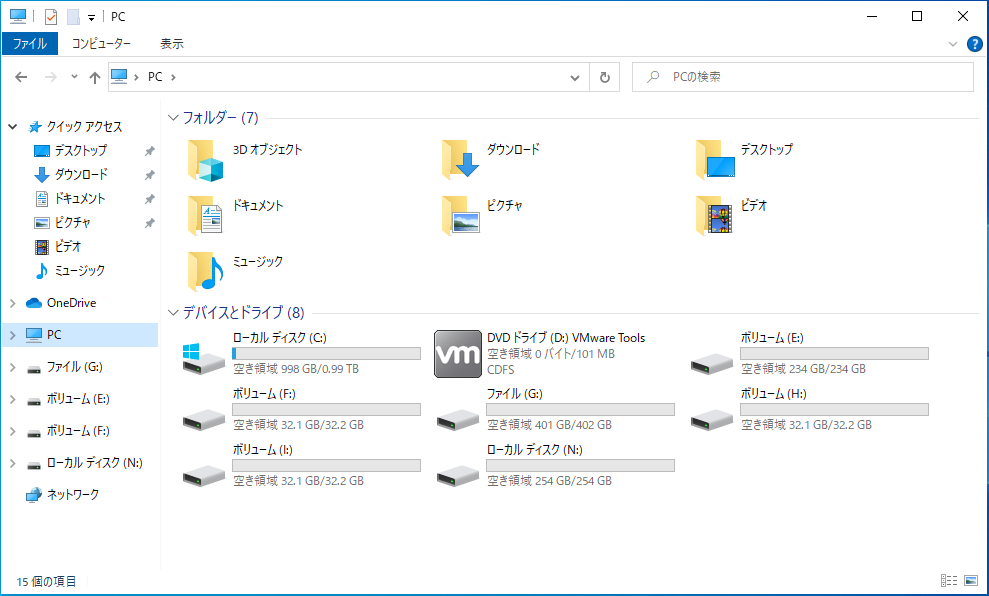Open recent locations dropdown arrow
This screenshot has width=989, height=596.
(x=74, y=77)
